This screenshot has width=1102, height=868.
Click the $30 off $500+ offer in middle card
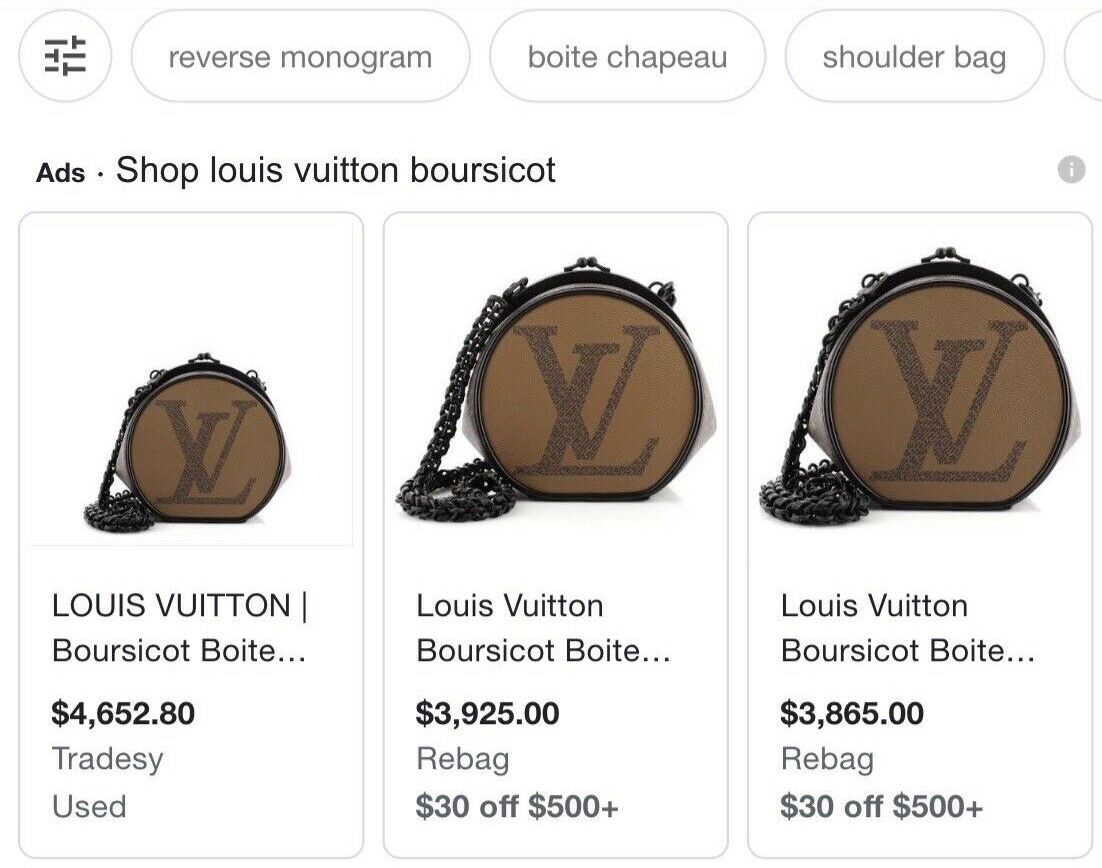(x=517, y=806)
